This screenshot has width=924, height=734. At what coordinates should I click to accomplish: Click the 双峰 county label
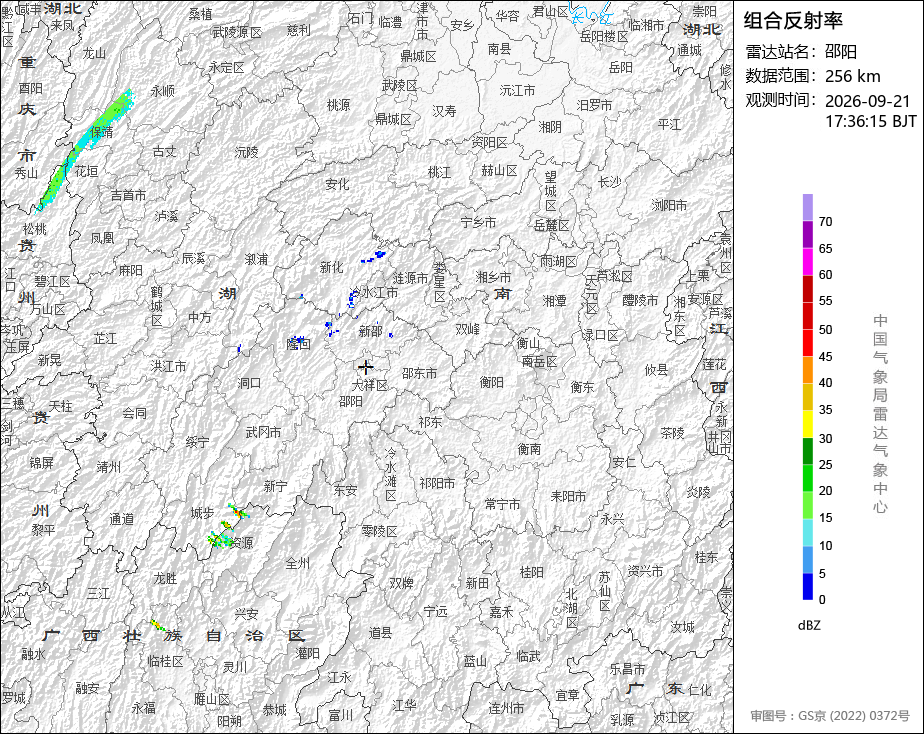(467, 329)
